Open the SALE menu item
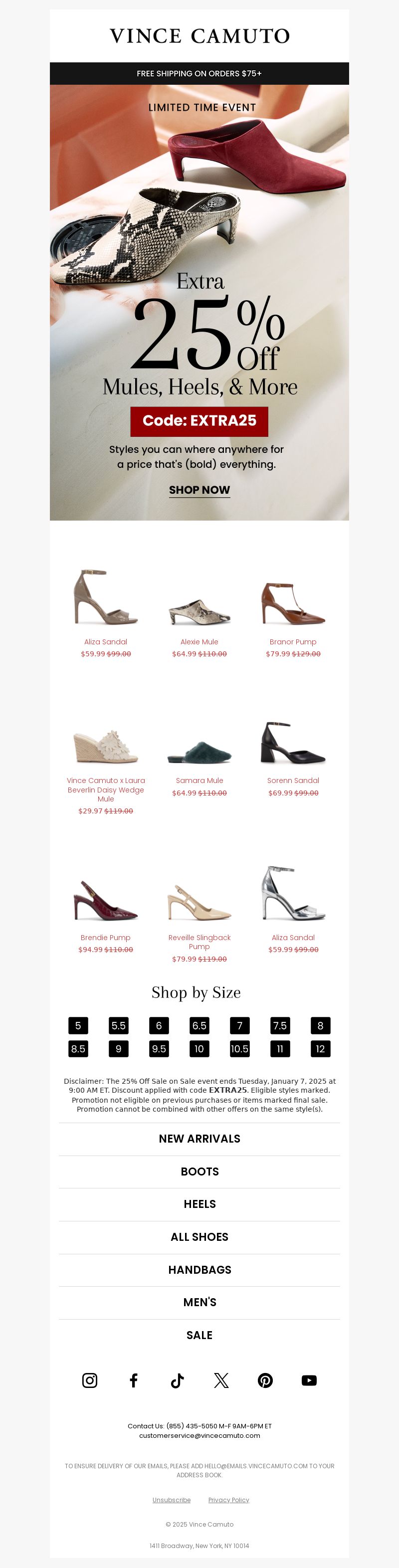 point(199,1335)
